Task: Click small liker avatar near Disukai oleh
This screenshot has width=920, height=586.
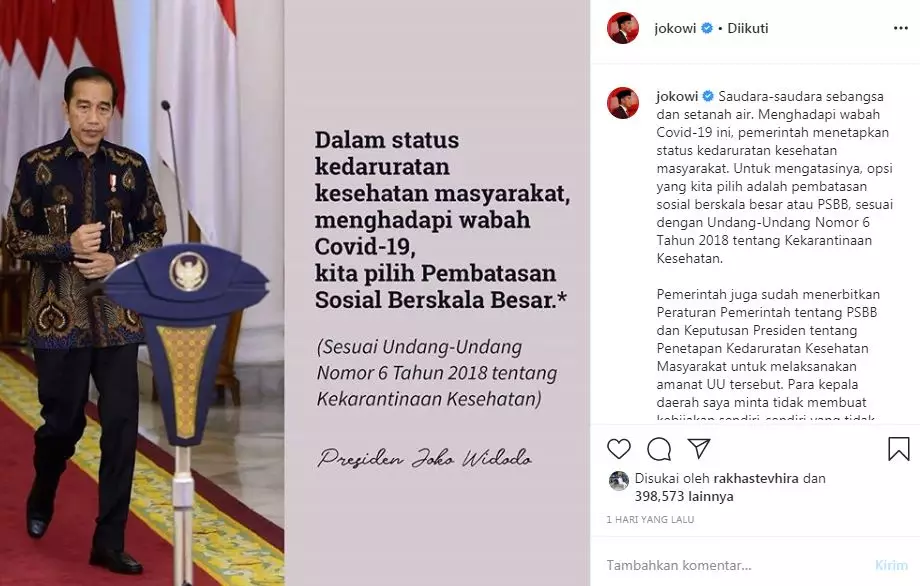Action: [618, 480]
